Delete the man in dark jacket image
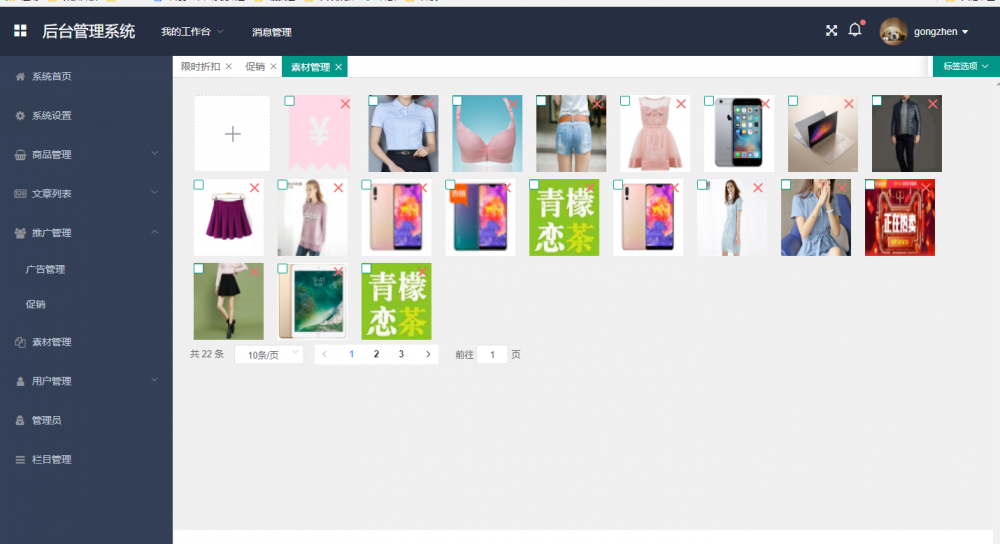The height and width of the screenshot is (544, 1000). tap(933, 104)
